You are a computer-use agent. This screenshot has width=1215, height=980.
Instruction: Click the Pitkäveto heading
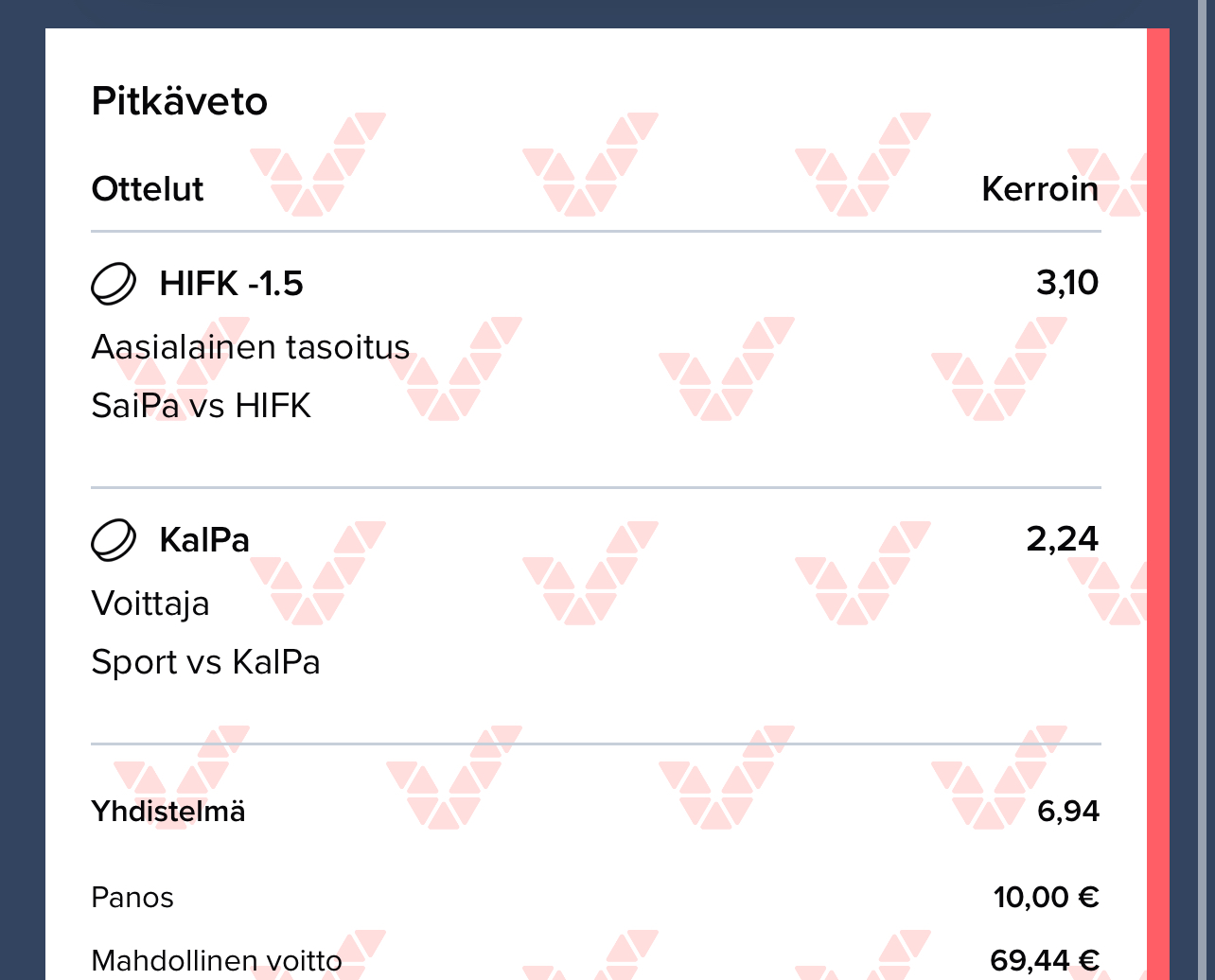(179, 101)
